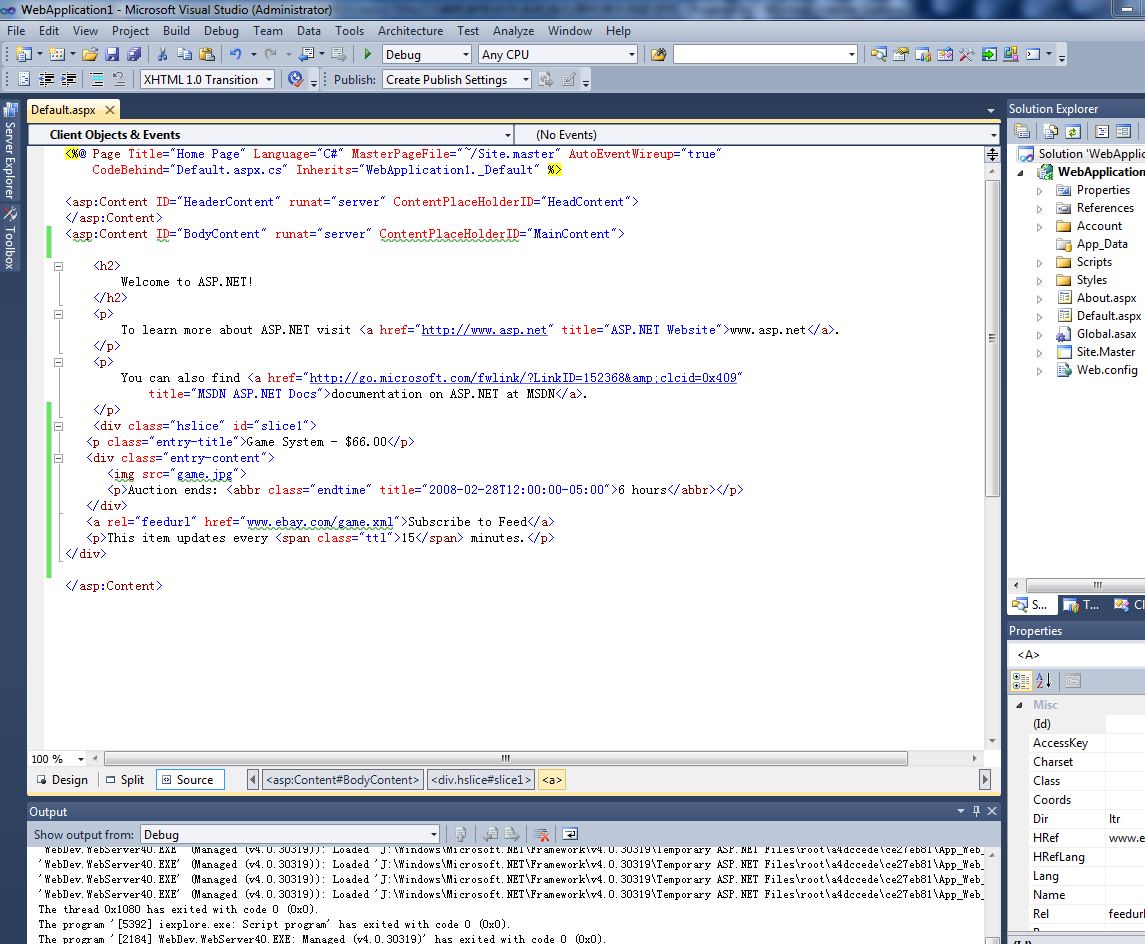Click the Add New Item toolbar icon
This screenshot has width=1145, height=944.
[x=56, y=55]
